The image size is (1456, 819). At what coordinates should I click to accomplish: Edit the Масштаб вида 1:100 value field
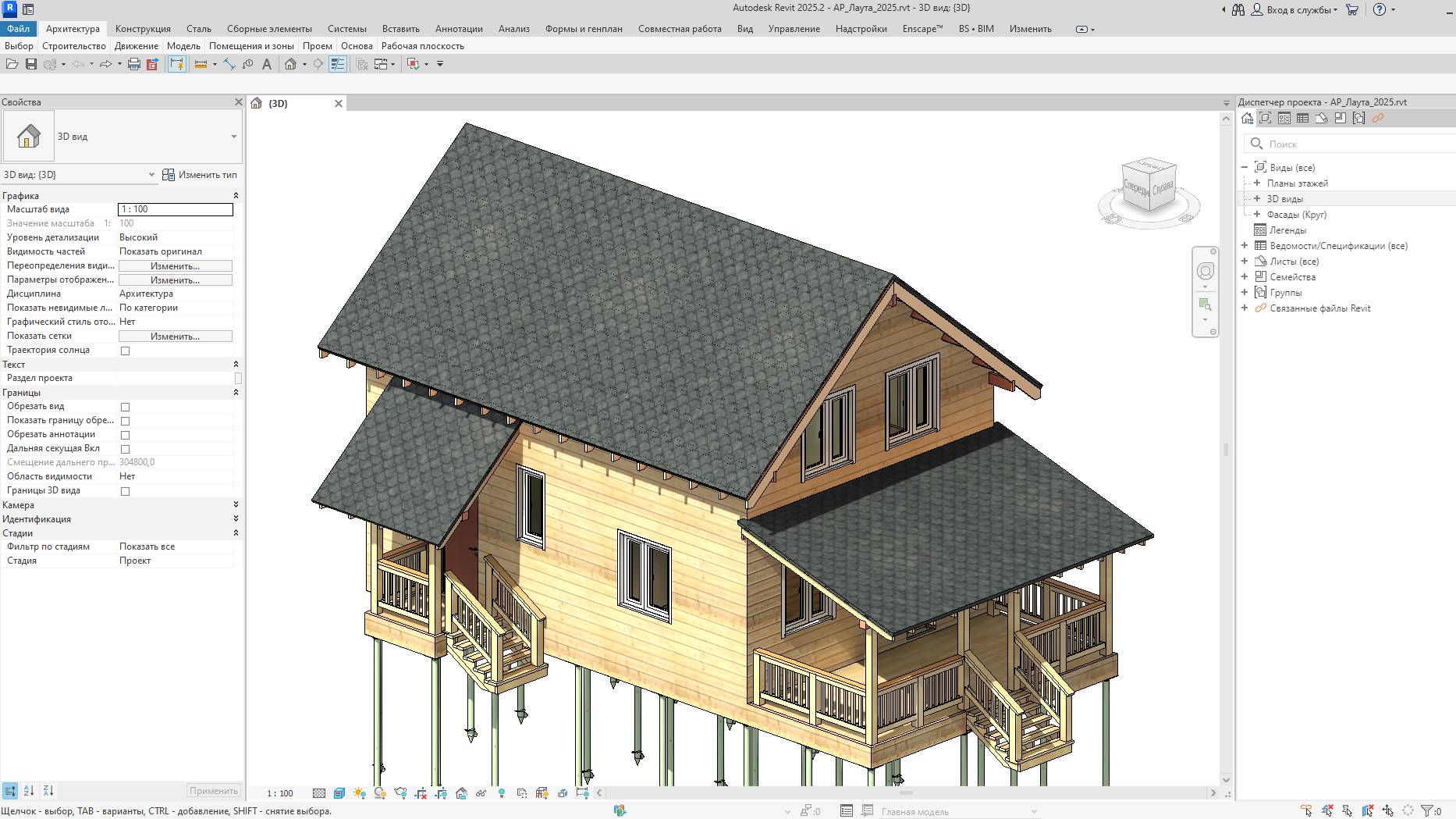pyautogui.click(x=175, y=209)
